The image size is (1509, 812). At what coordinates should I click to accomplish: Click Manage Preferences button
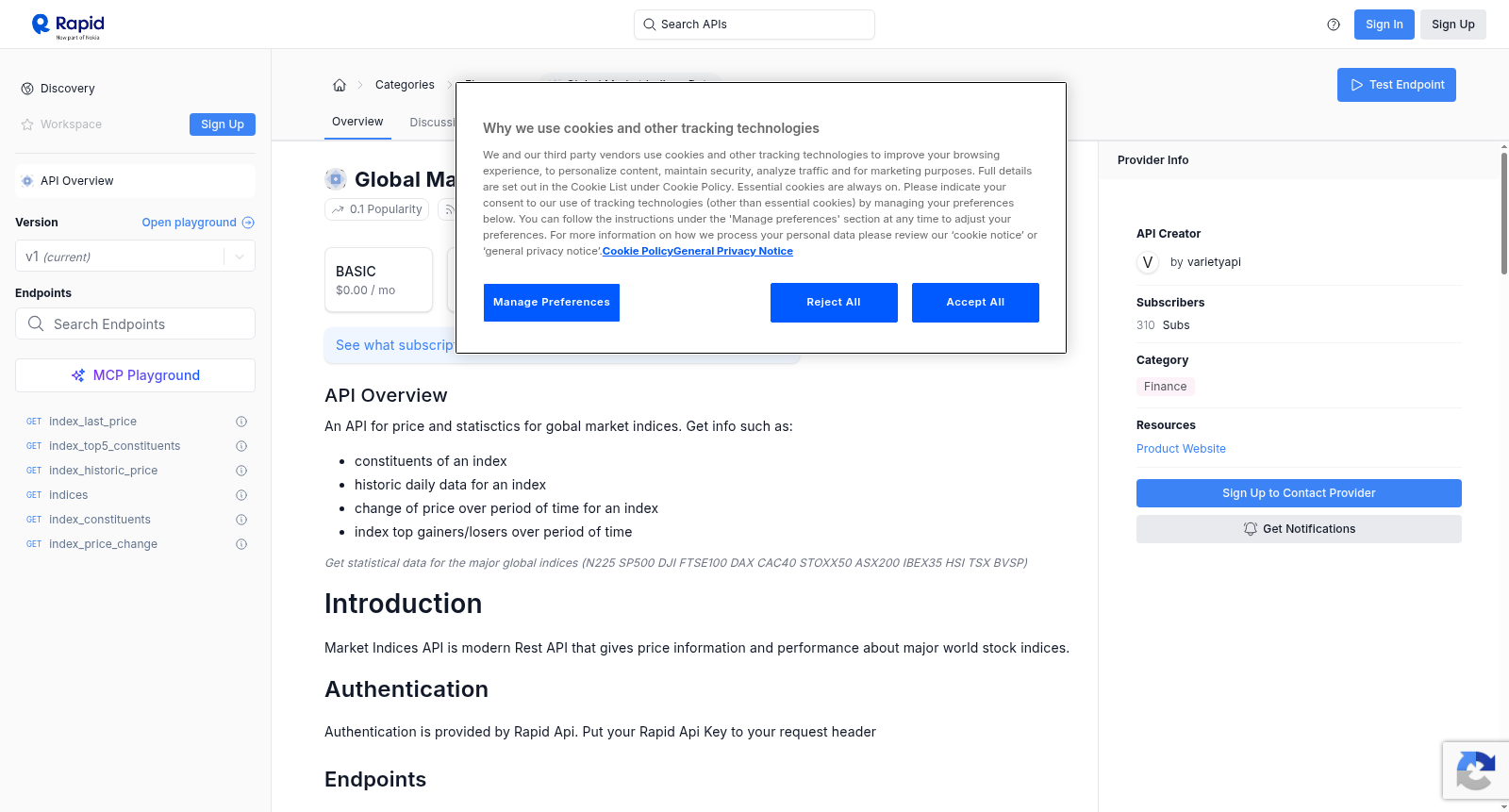(x=552, y=302)
